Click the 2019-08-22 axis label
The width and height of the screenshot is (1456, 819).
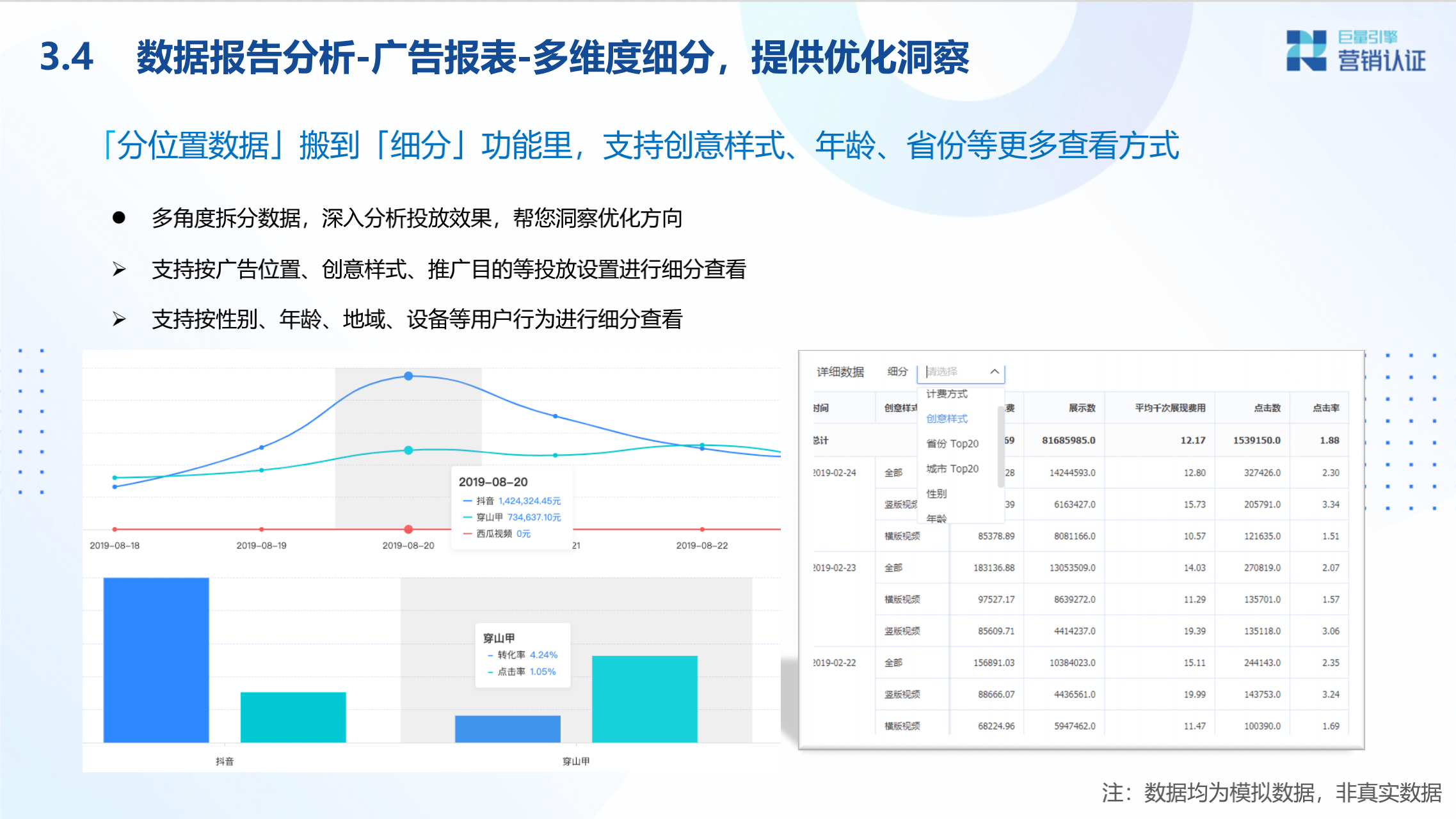[x=702, y=545]
